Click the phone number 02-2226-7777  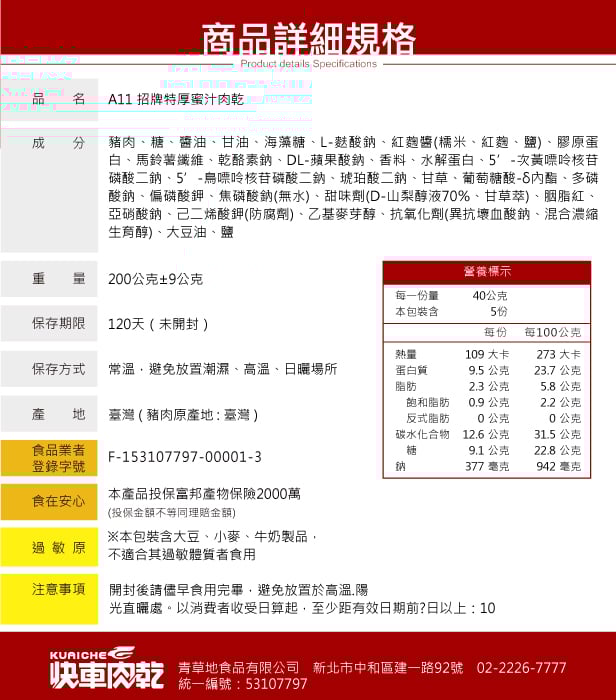[x=521, y=668]
